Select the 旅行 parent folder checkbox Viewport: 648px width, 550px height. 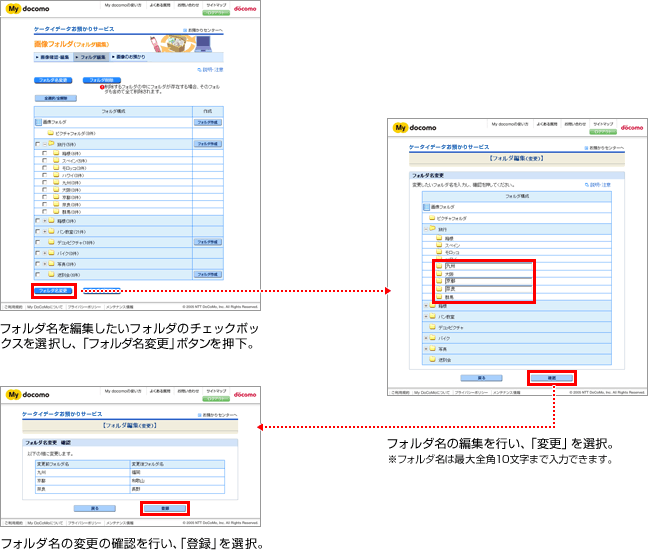37,144
